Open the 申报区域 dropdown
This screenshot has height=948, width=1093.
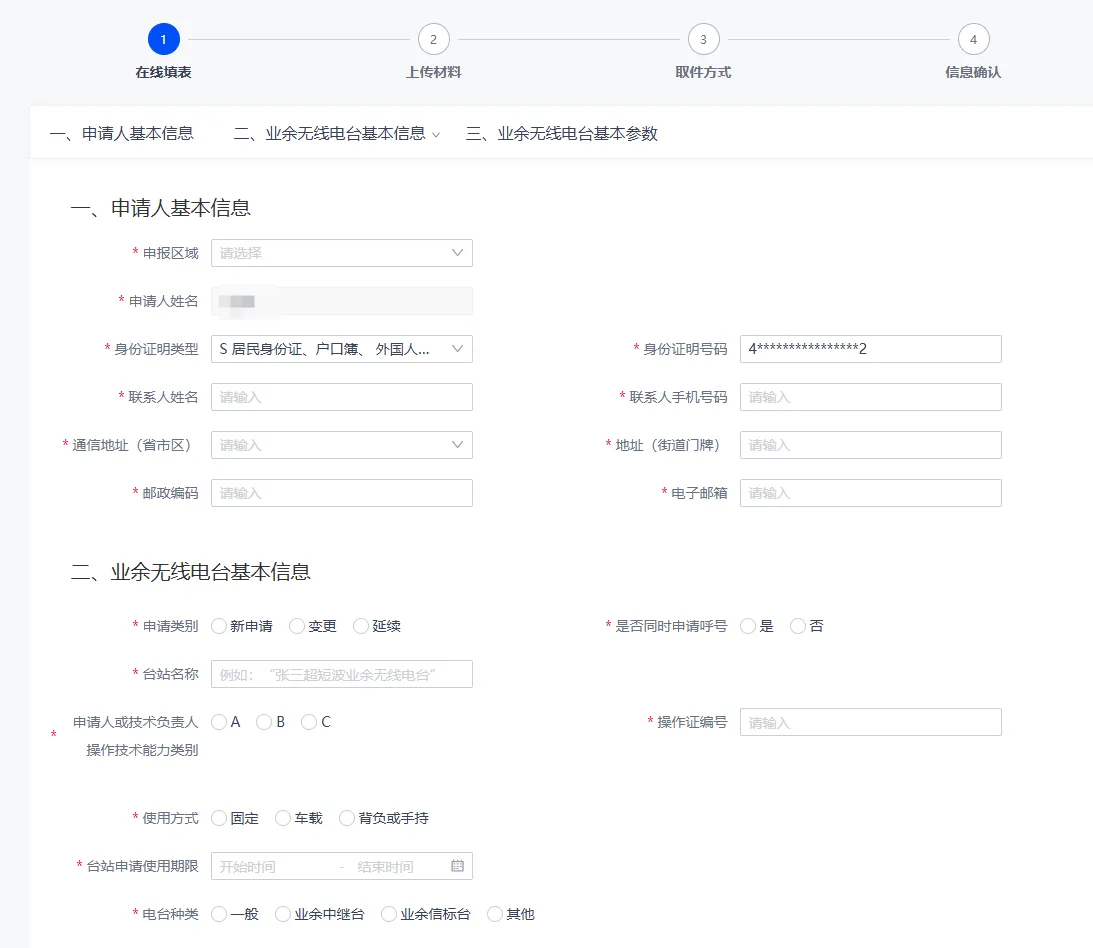(x=341, y=252)
